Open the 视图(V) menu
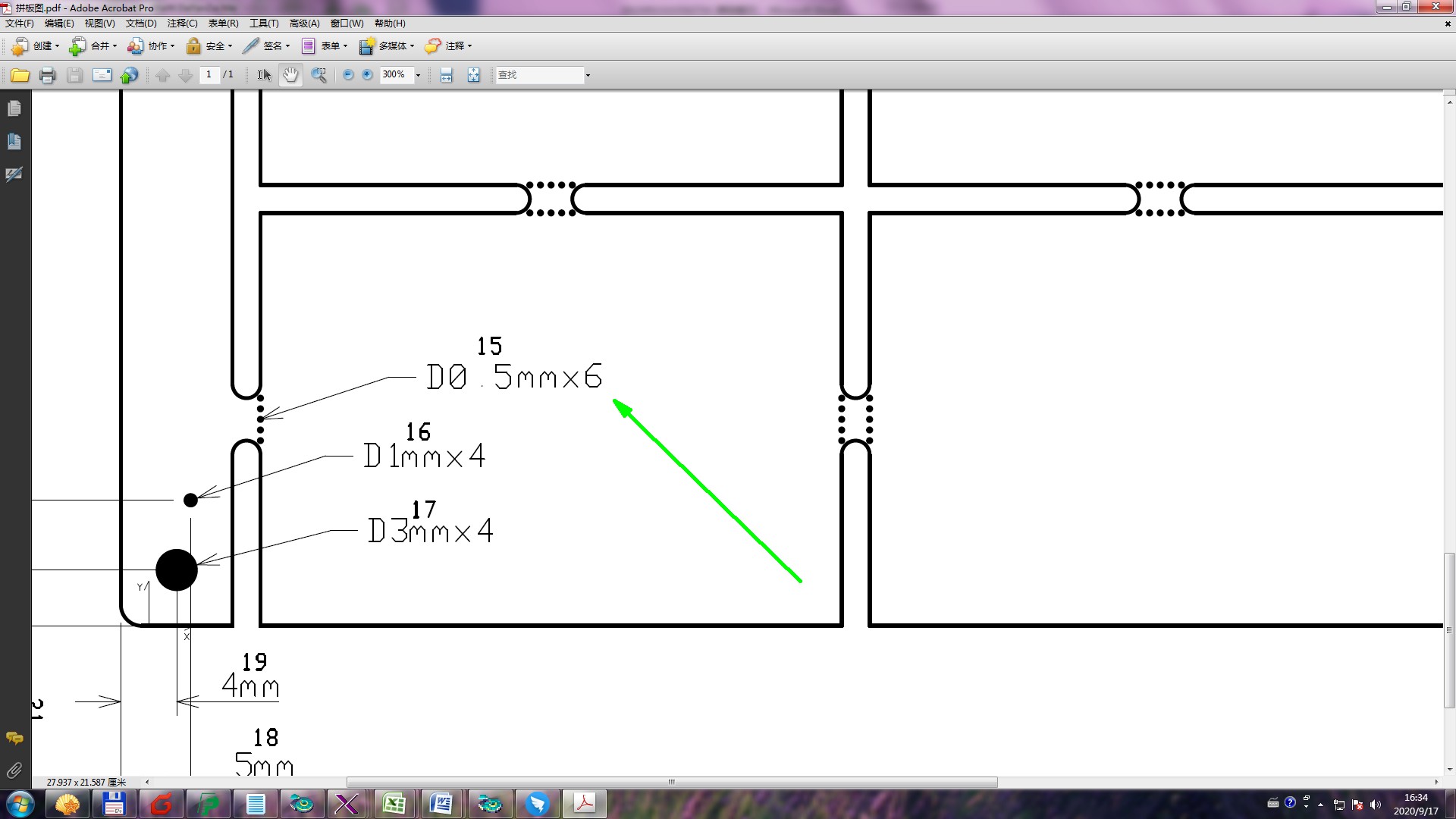This screenshot has height=819, width=1456. pos(99,24)
